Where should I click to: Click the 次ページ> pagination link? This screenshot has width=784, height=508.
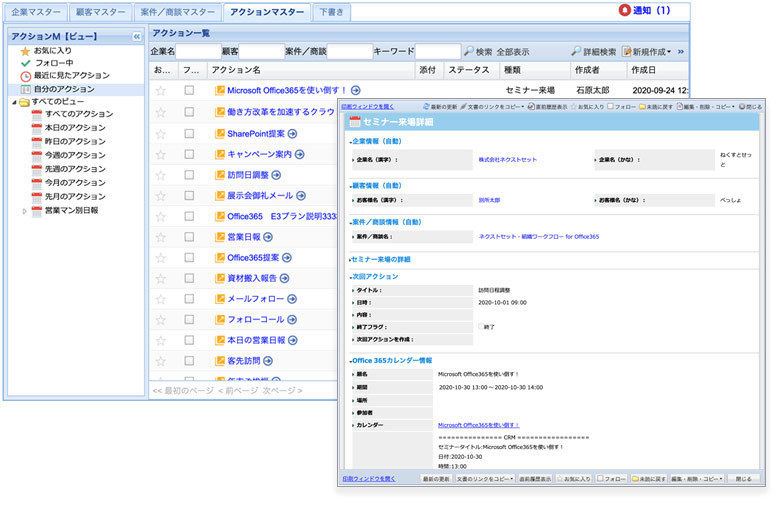pos(282,390)
